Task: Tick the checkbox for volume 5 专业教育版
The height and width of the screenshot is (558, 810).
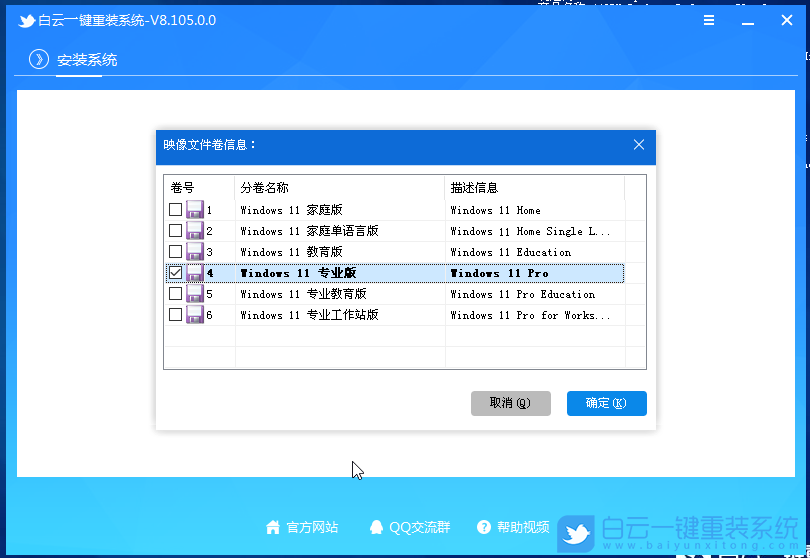Action: click(x=176, y=293)
